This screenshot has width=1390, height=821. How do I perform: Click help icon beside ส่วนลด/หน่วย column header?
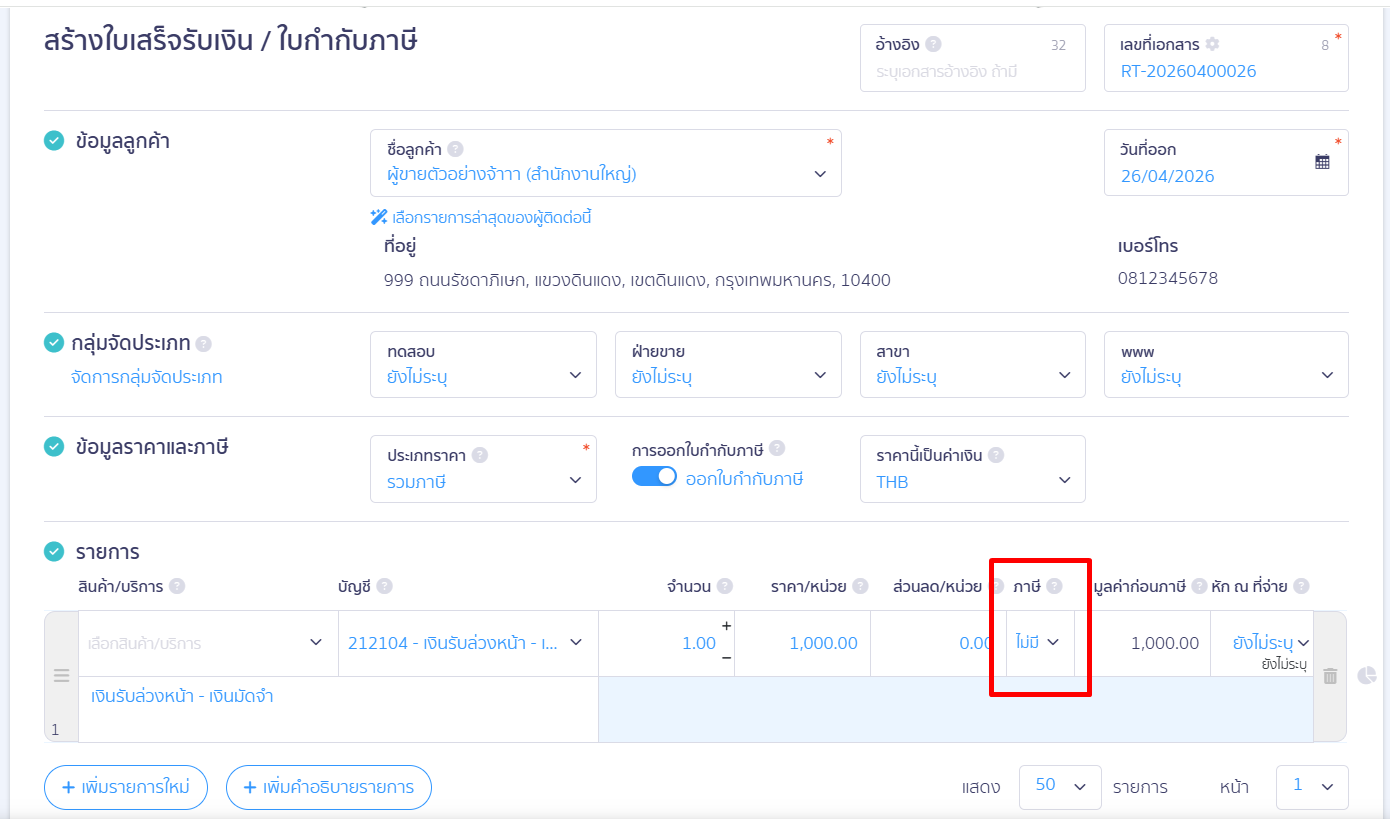point(996,587)
